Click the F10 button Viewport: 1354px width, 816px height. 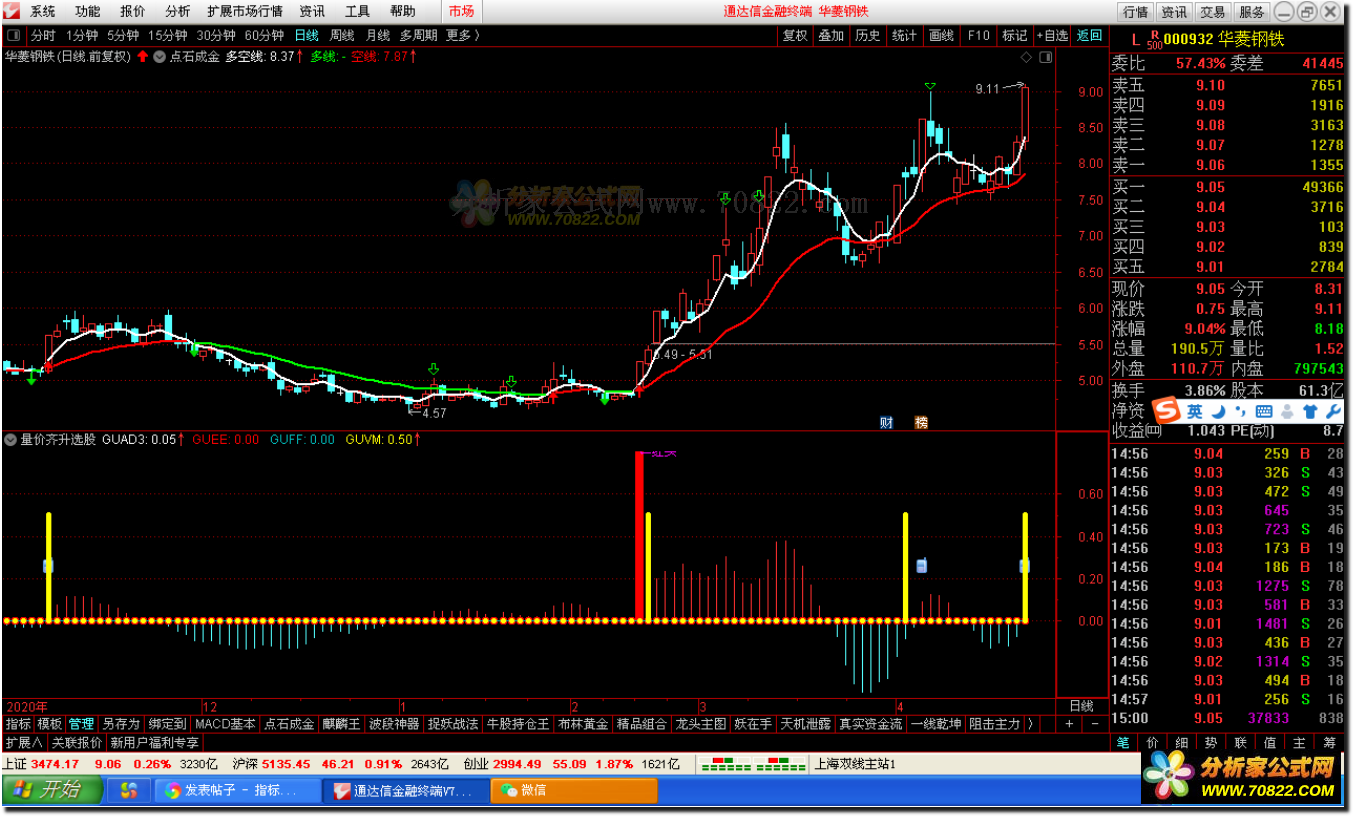point(978,35)
